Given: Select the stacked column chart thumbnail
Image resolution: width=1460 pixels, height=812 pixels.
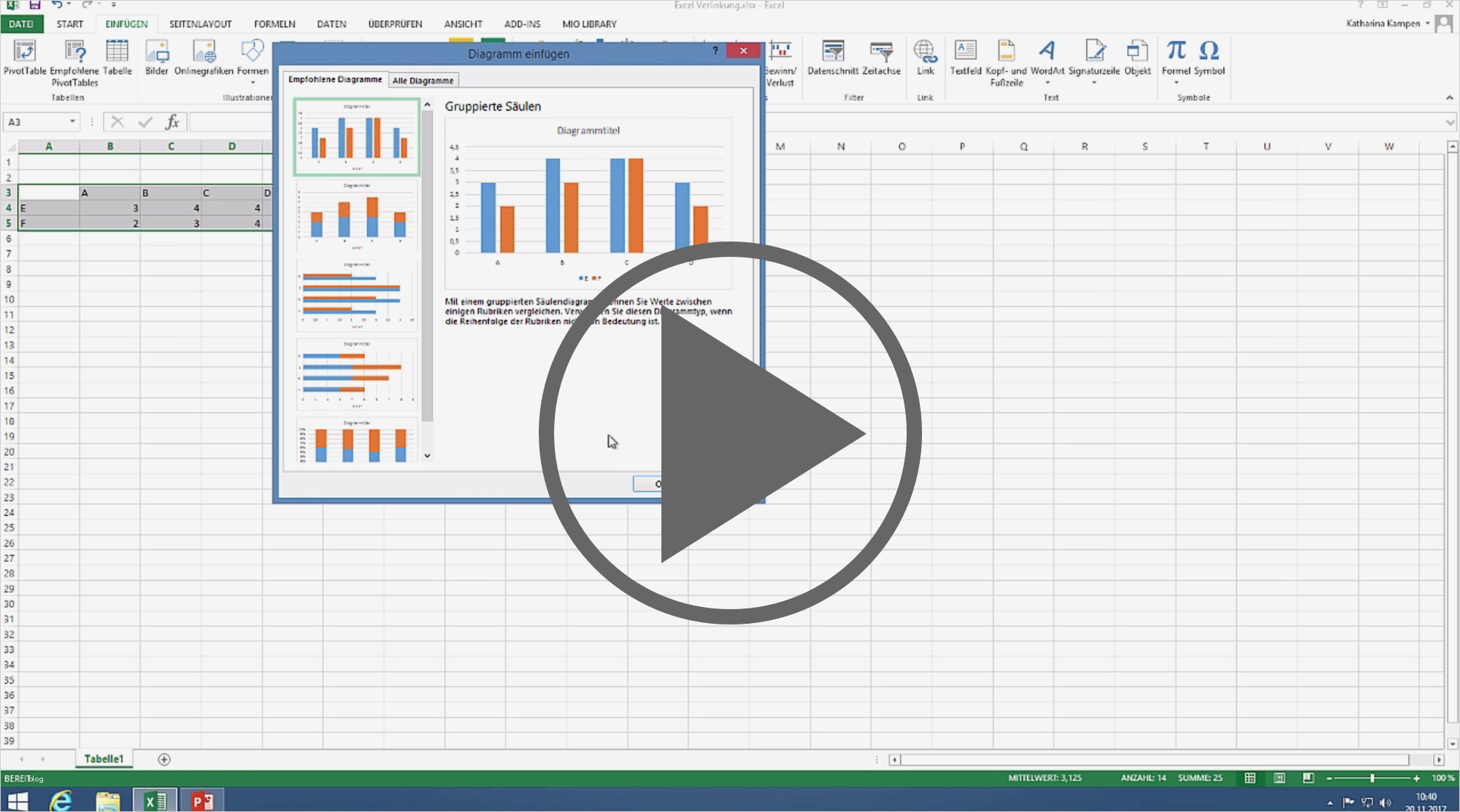Looking at the screenshot, I should (x=356, y=217).
